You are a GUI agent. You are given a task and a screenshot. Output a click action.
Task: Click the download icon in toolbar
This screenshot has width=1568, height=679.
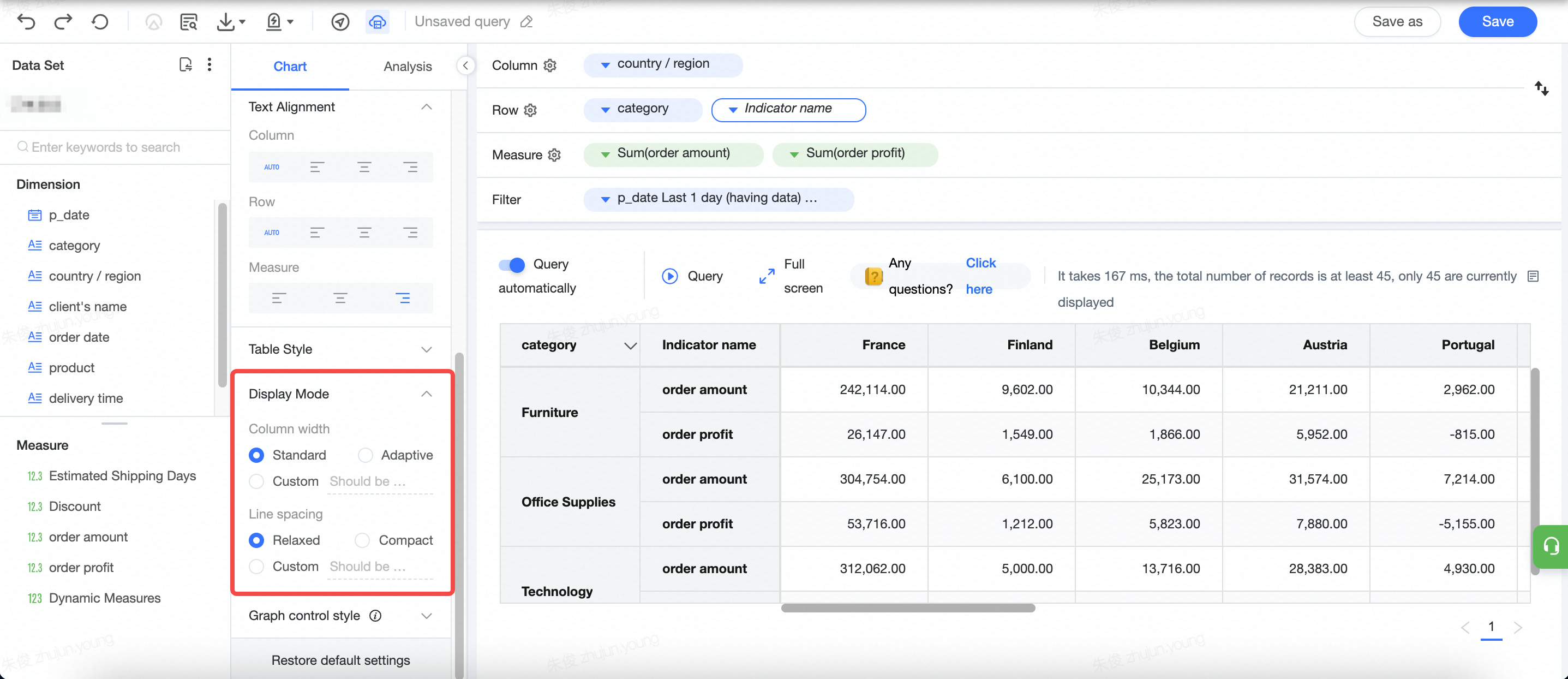[226, 22]
